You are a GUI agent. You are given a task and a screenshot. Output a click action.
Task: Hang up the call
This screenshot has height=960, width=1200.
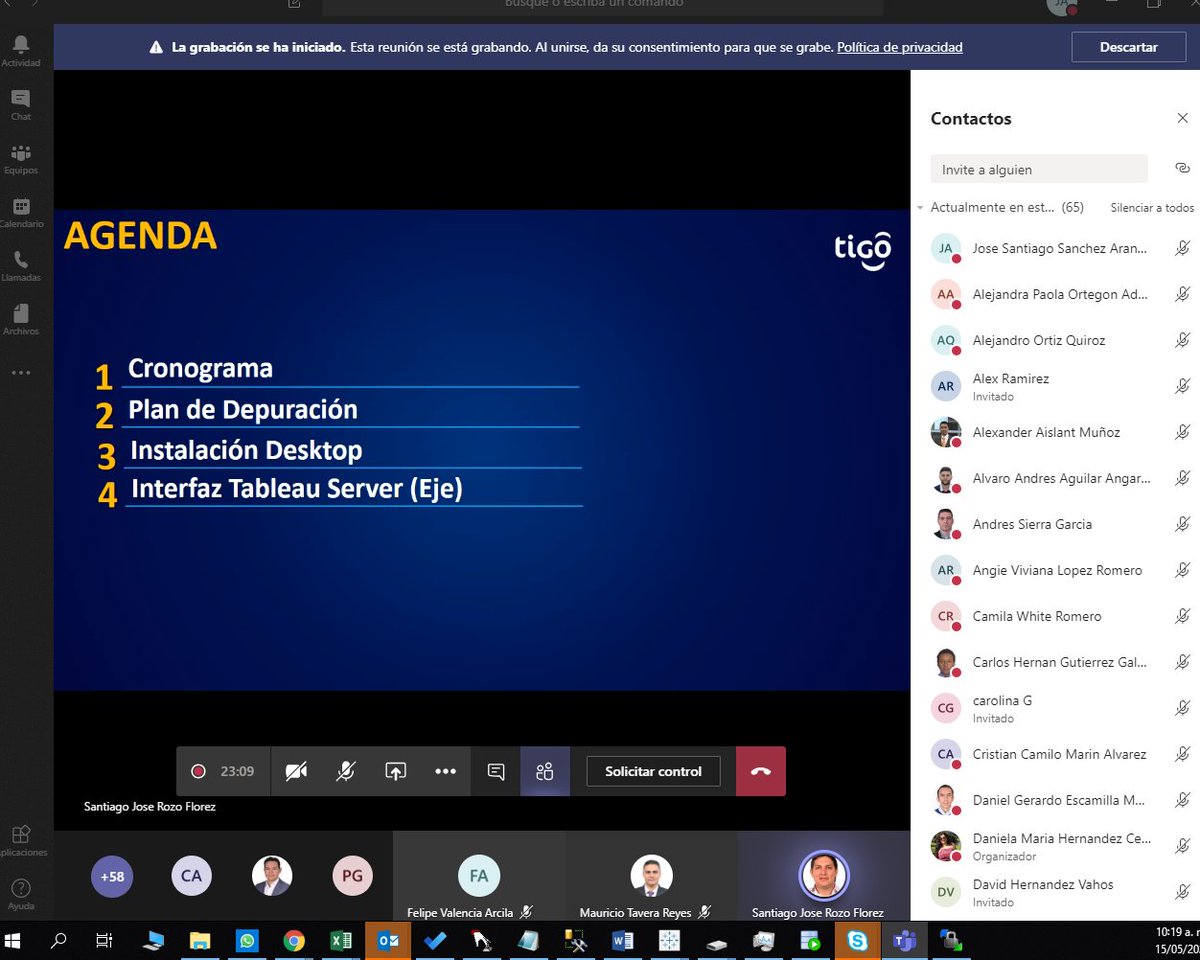coord(761,771)
